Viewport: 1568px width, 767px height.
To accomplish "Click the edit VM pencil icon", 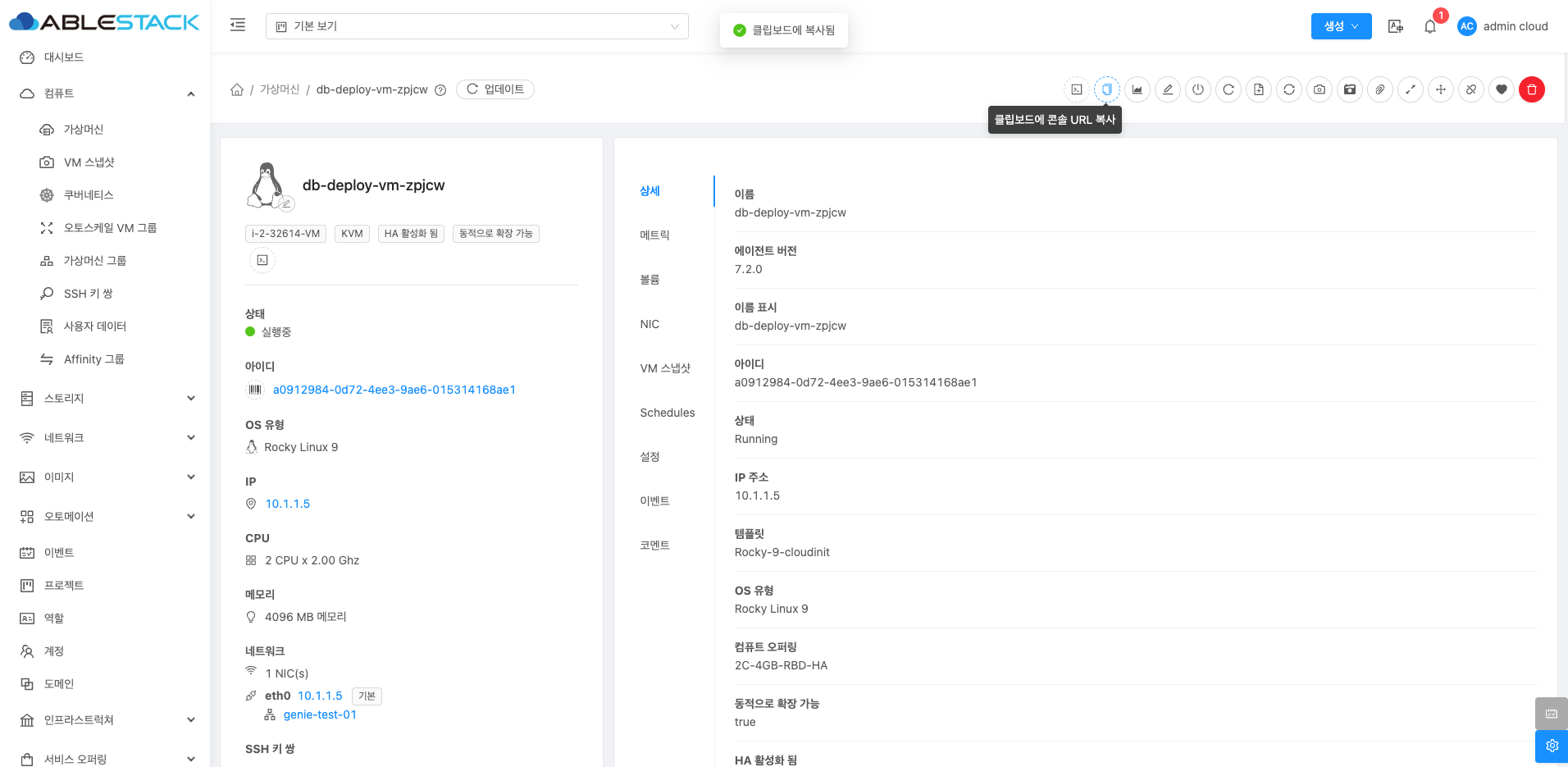I will coord(1168,89).
